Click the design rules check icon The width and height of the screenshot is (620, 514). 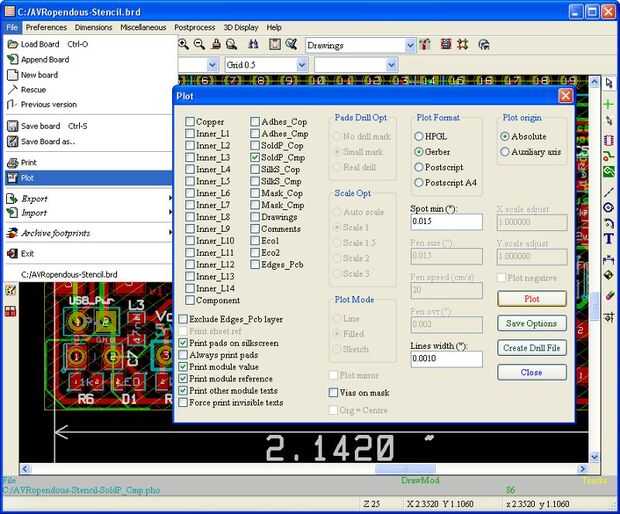pyautogui.click(x=292, y=44)
